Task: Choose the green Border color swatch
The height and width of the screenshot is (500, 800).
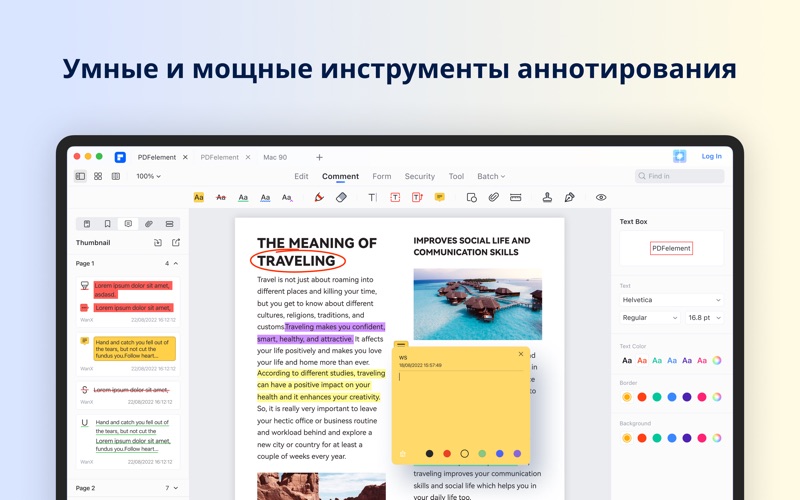Action: pos(657,397)
